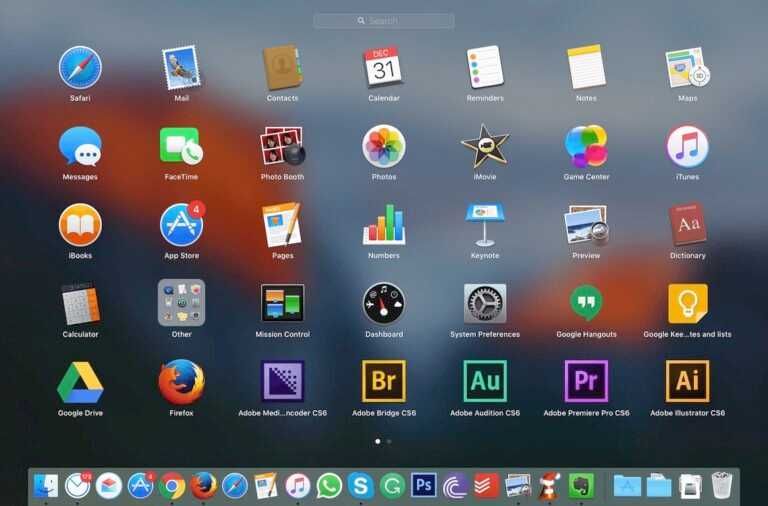This screenshot has height=506, width=768.
Task: Open iMovie
Action: click(x=485, y=146)
